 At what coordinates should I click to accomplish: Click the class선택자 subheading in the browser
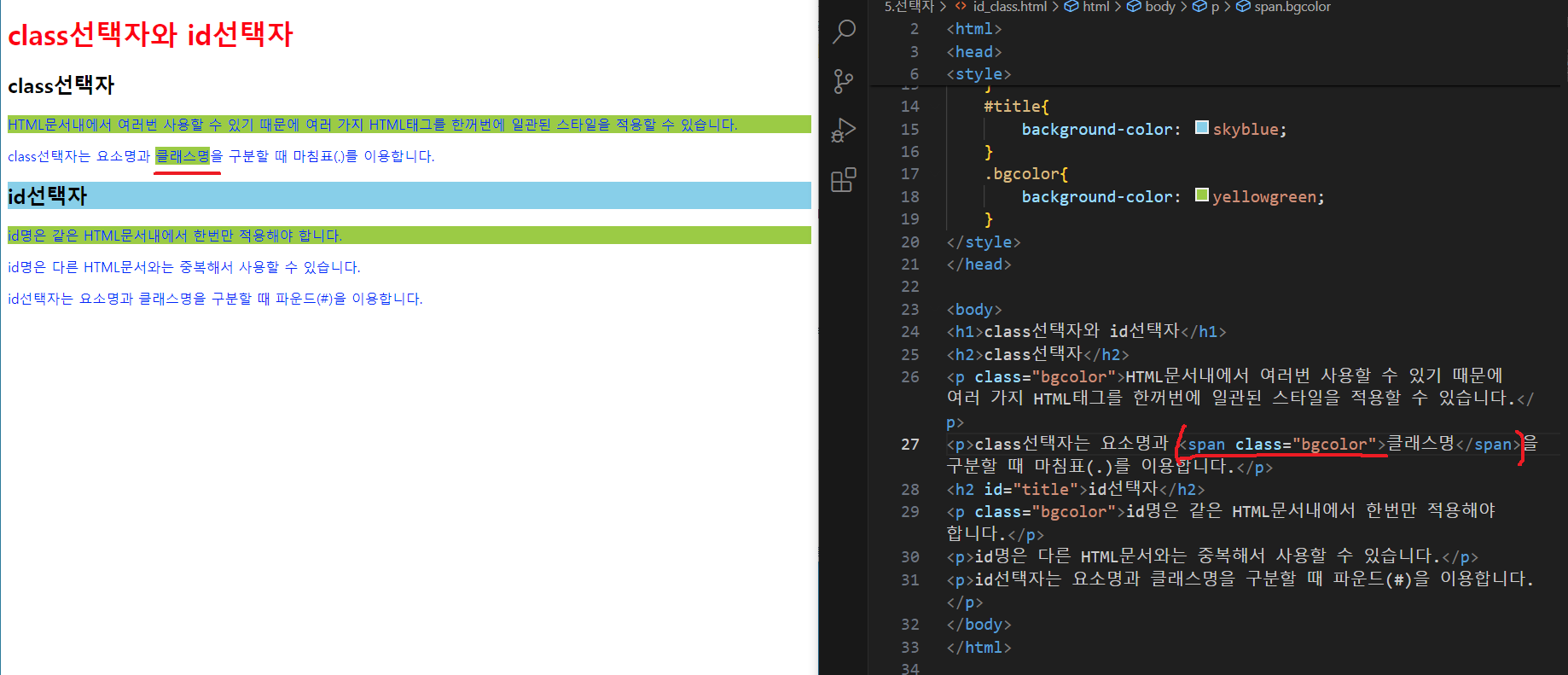click(x=61, y=85)
